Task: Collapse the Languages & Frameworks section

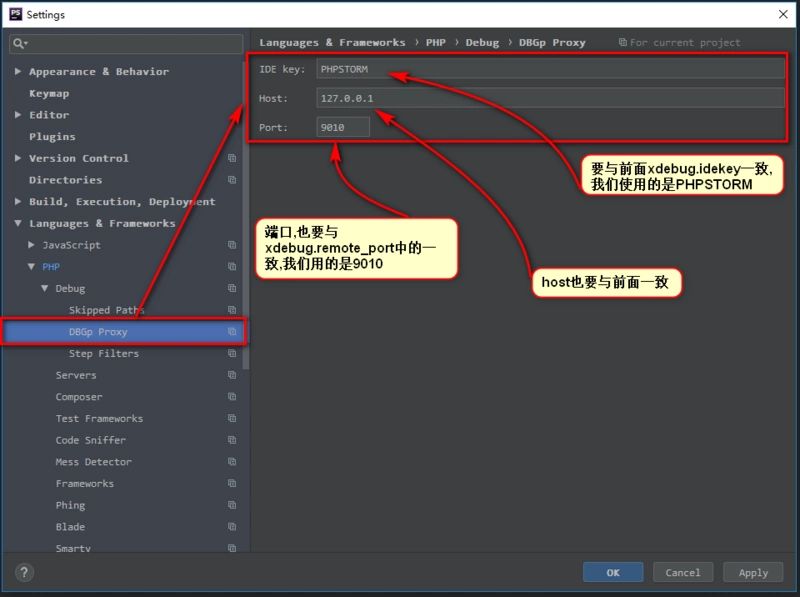Action: coord(18,224)
